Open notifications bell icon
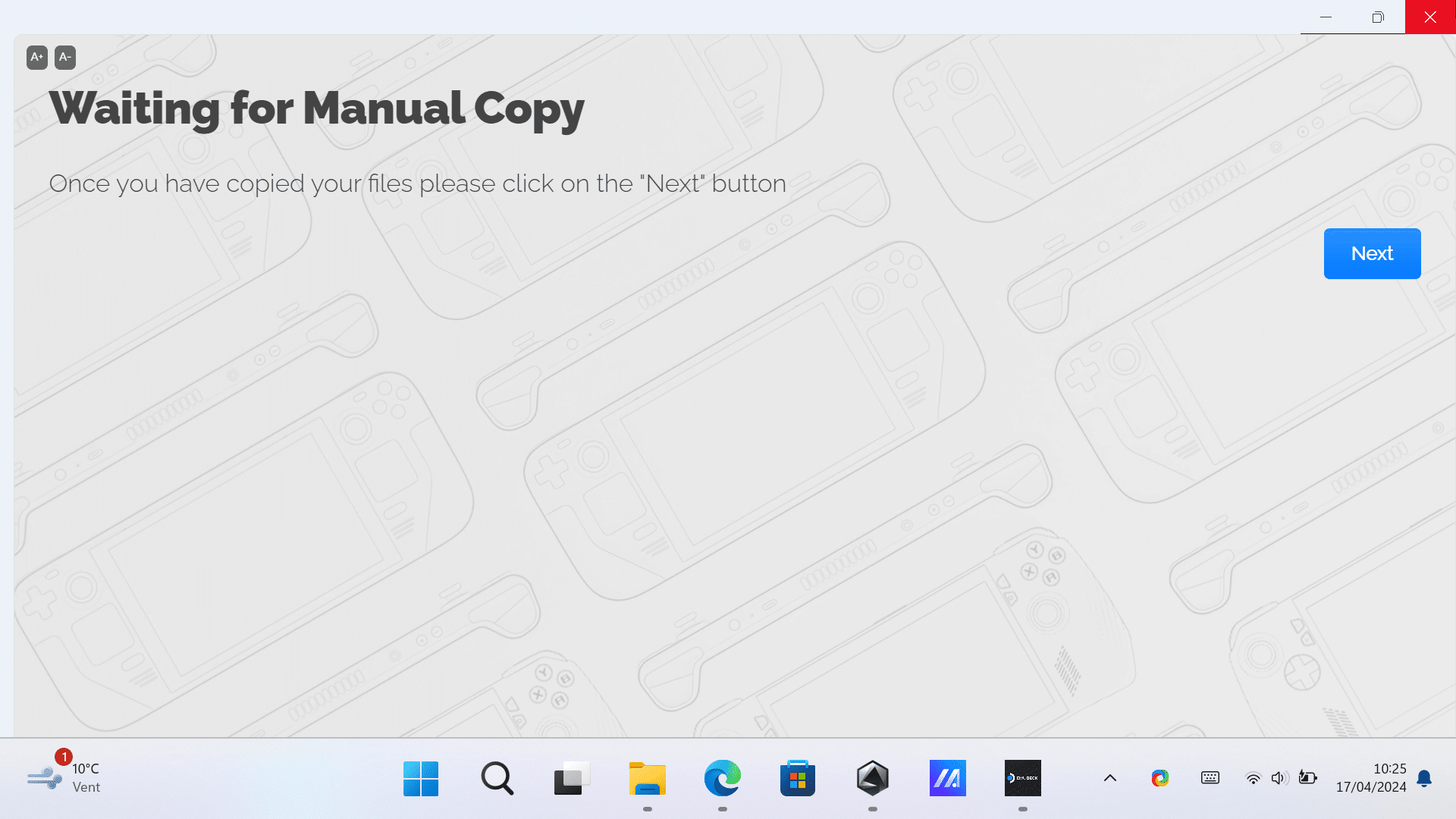 click(x=1424, y=778)
